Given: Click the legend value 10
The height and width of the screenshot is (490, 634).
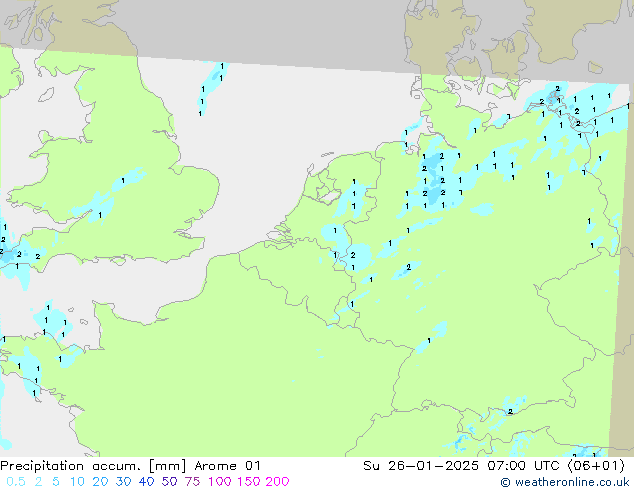Looking at the screenshot, I should 77,482.
